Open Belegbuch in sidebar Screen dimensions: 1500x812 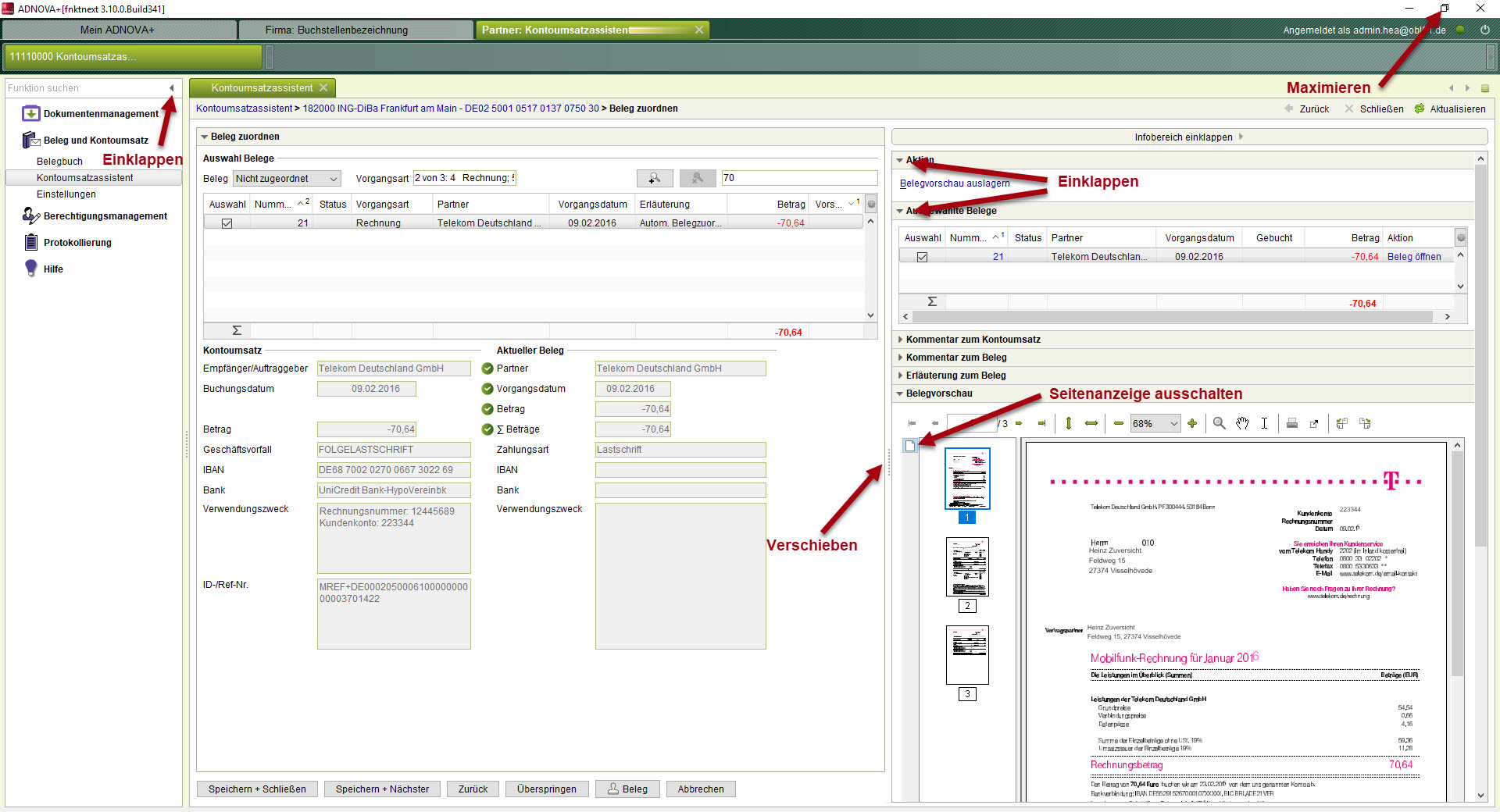point(59,162)
